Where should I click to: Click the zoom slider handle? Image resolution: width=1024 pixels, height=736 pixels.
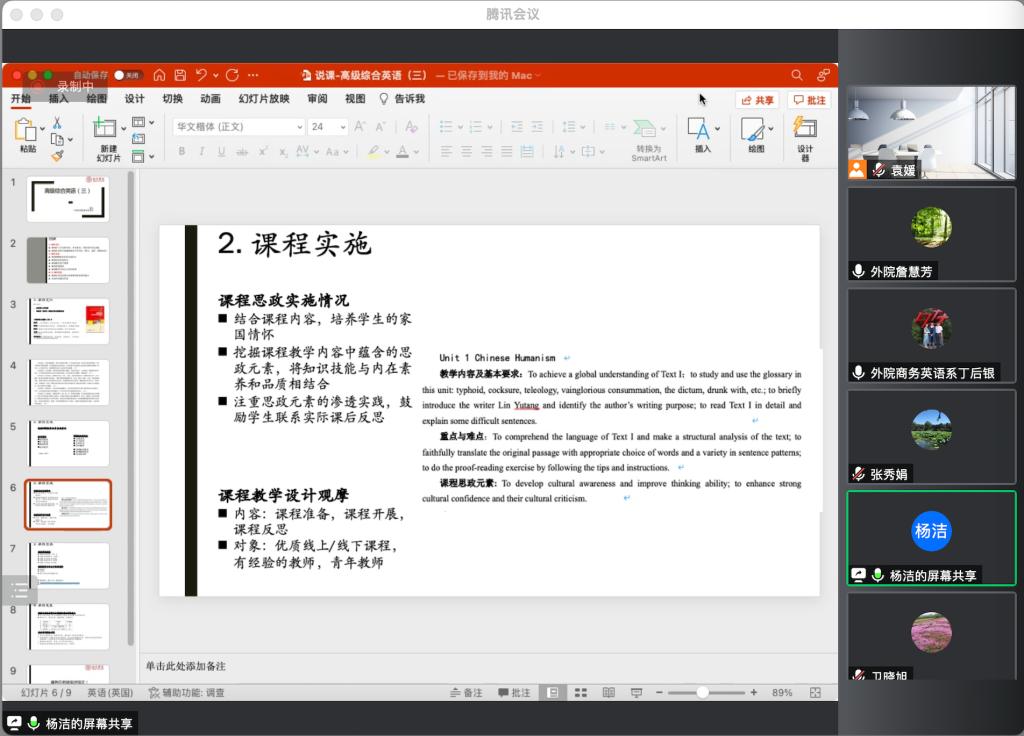pyautogui.click(x=703, y=693)
